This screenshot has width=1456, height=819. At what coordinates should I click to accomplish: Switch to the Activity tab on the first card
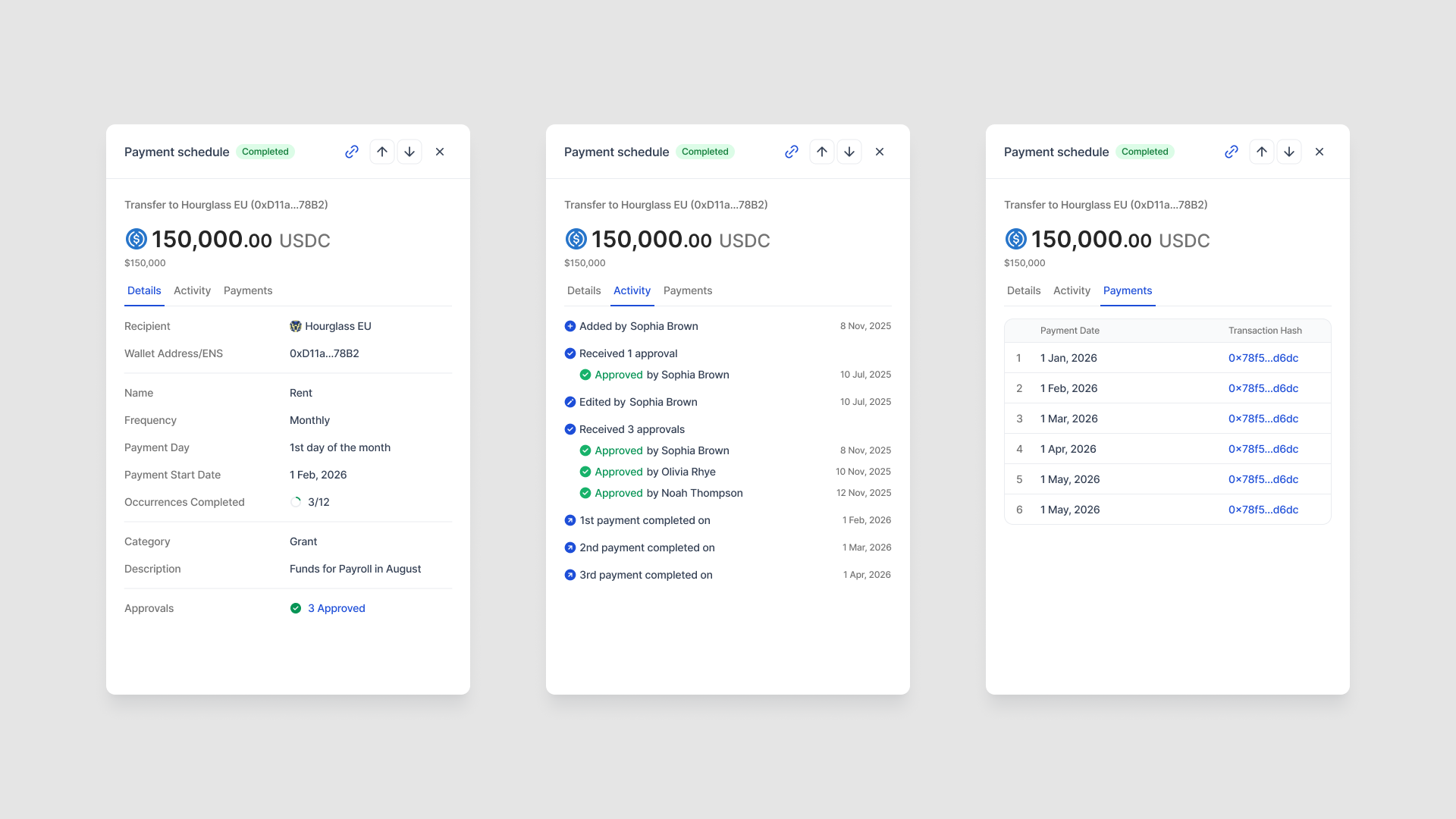click(192, 290)
